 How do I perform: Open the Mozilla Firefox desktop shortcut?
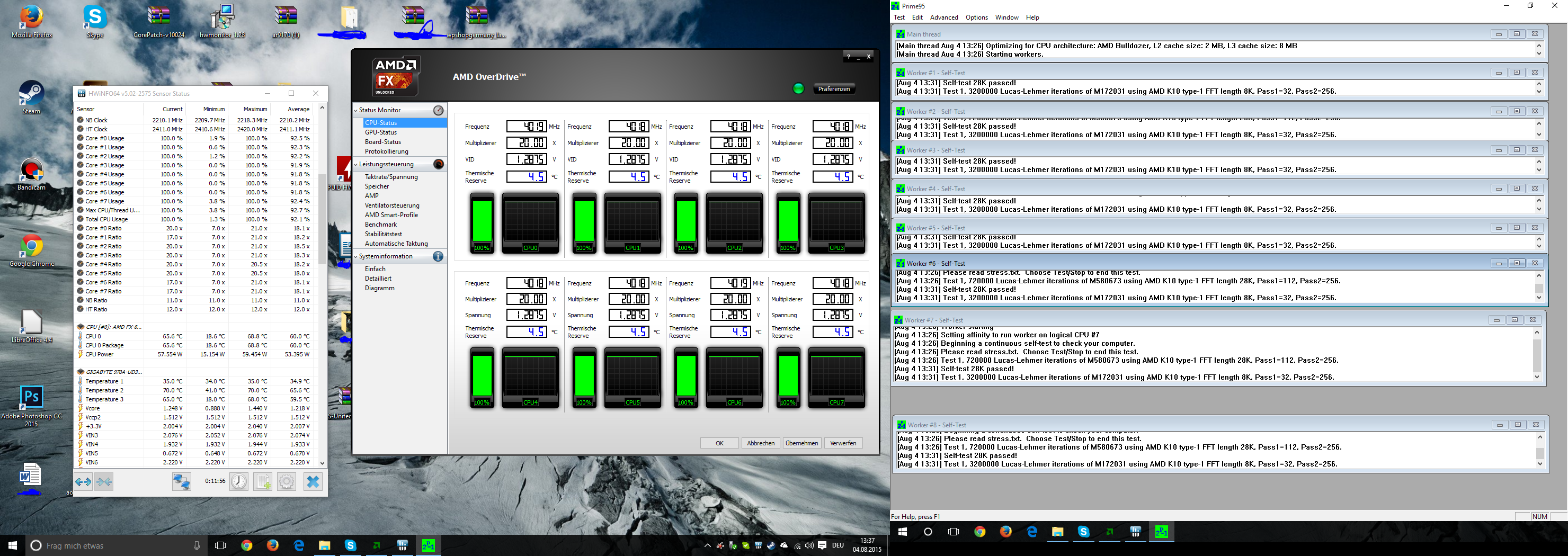coord(32,22)
